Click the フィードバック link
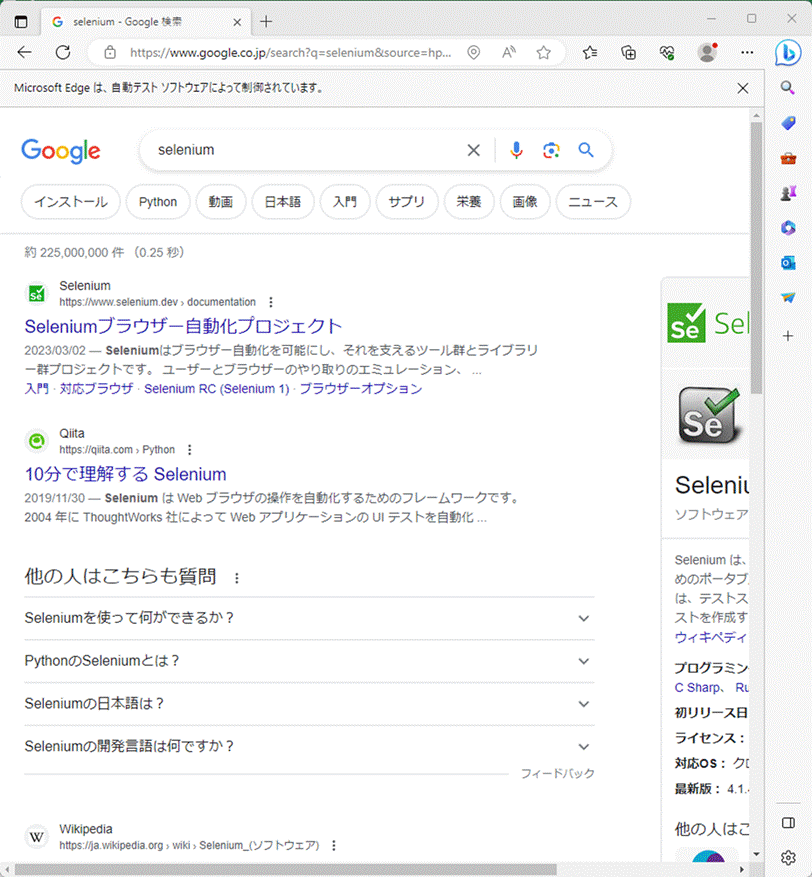The height and width of the screenshot is (877, 812). (558, 774)
